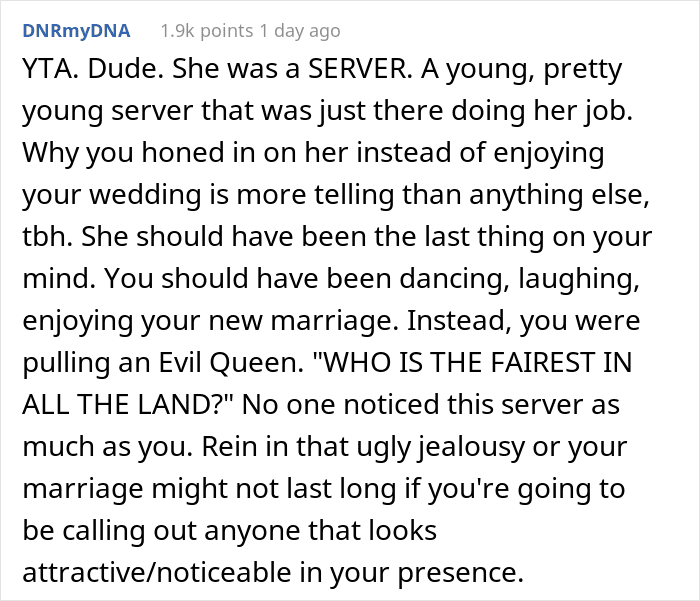Viewport: 700px width, 601px height.
Task: Click the "1 day ago" comment timestamp
Action: tap(300, 31)
